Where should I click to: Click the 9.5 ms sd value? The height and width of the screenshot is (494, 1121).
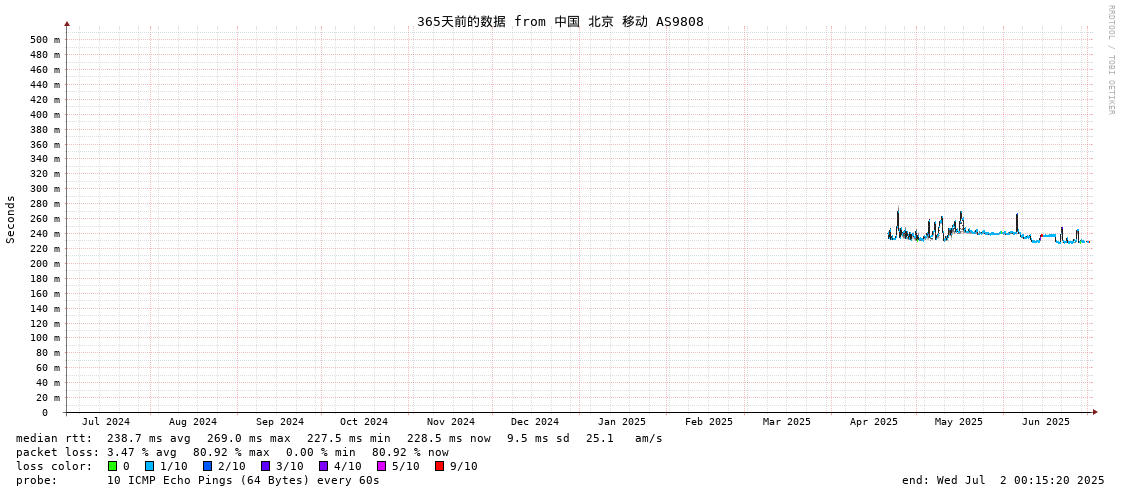(538, 438)
